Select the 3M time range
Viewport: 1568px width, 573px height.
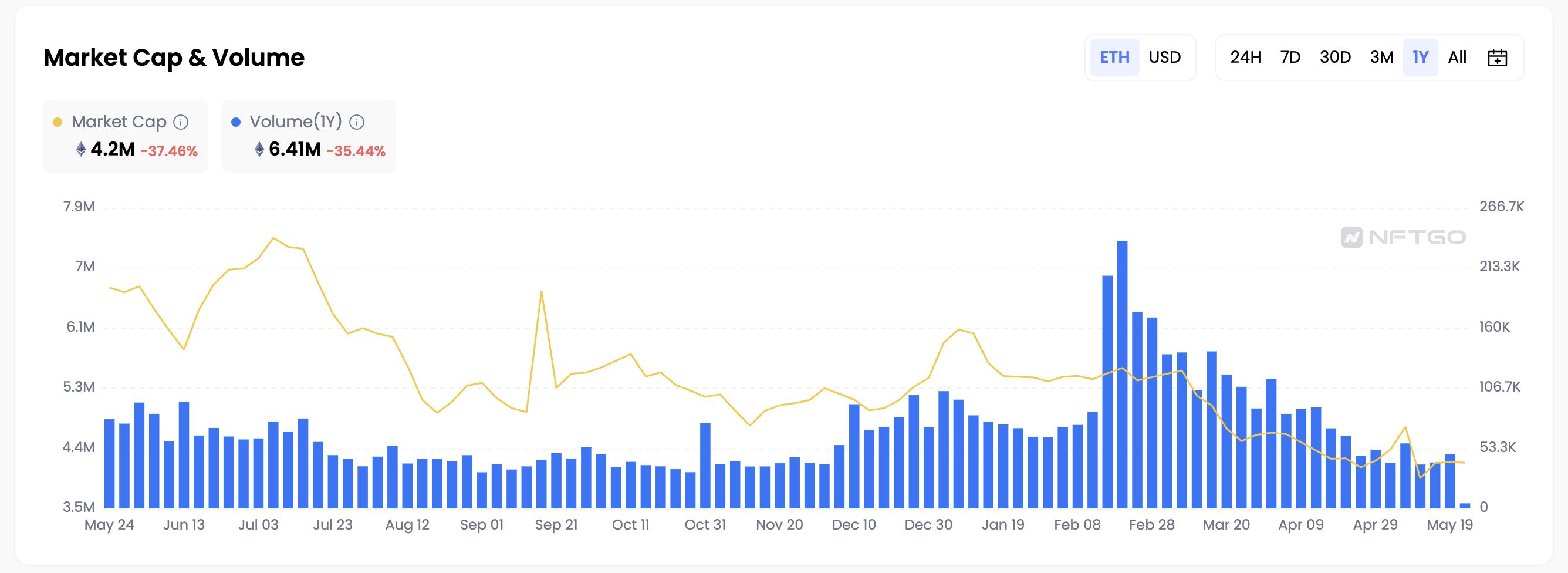coord(1381,58)
